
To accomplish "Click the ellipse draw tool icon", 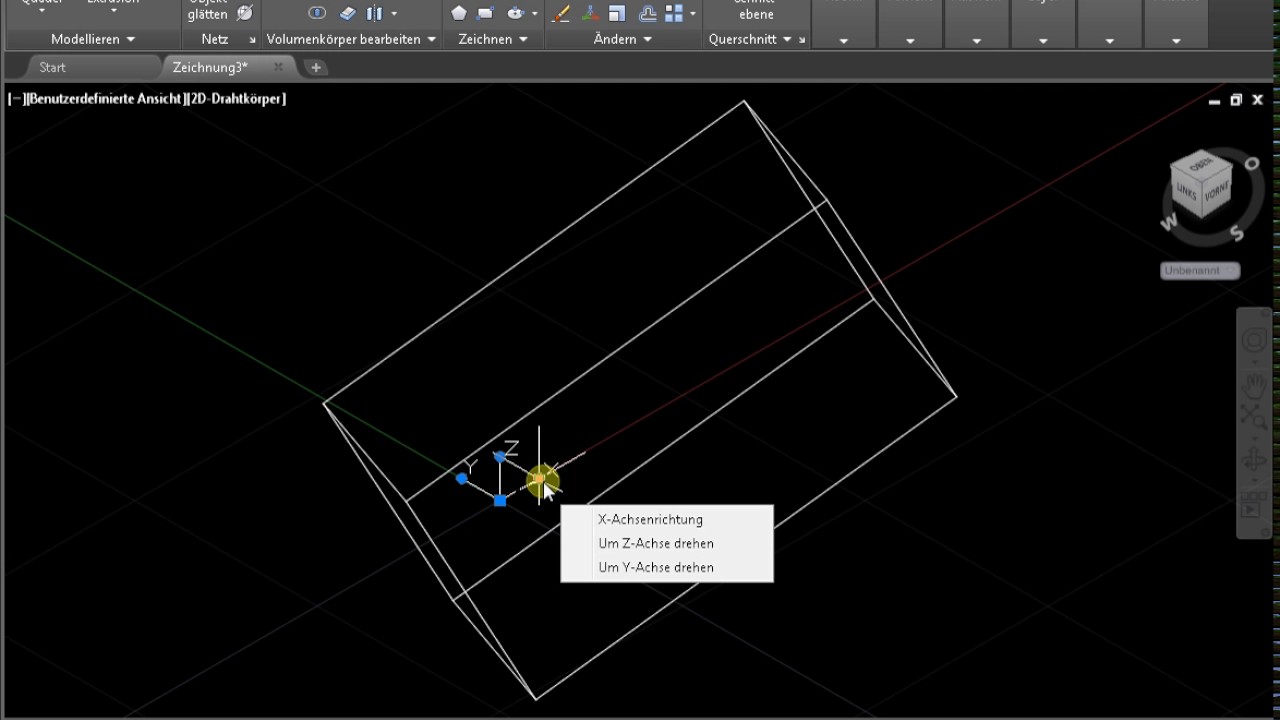I will pyautogui.click(x=515, y=13).
